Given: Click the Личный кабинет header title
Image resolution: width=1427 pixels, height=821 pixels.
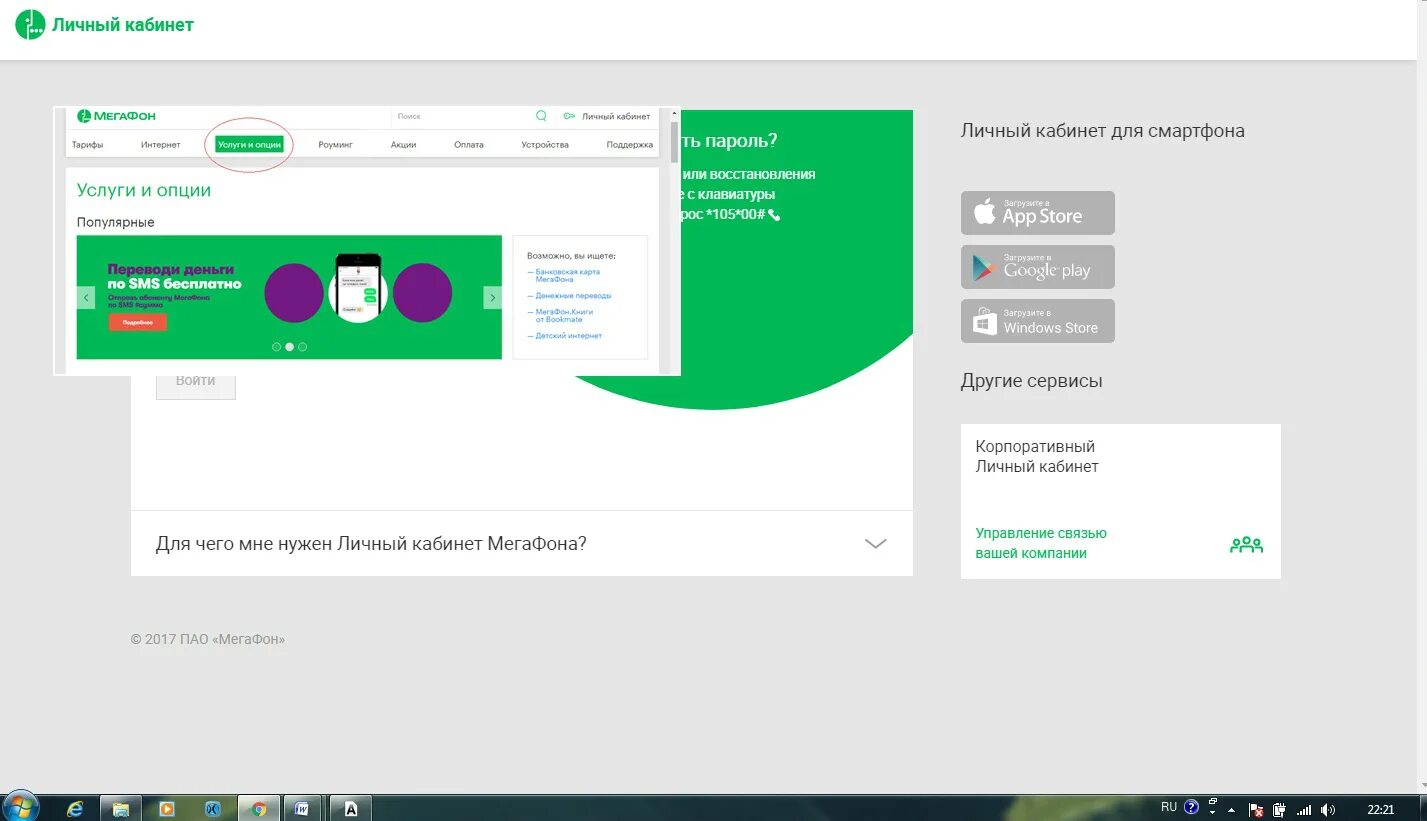Looking at the screenshot, I should pyautogui.click(x=123, y=24).
